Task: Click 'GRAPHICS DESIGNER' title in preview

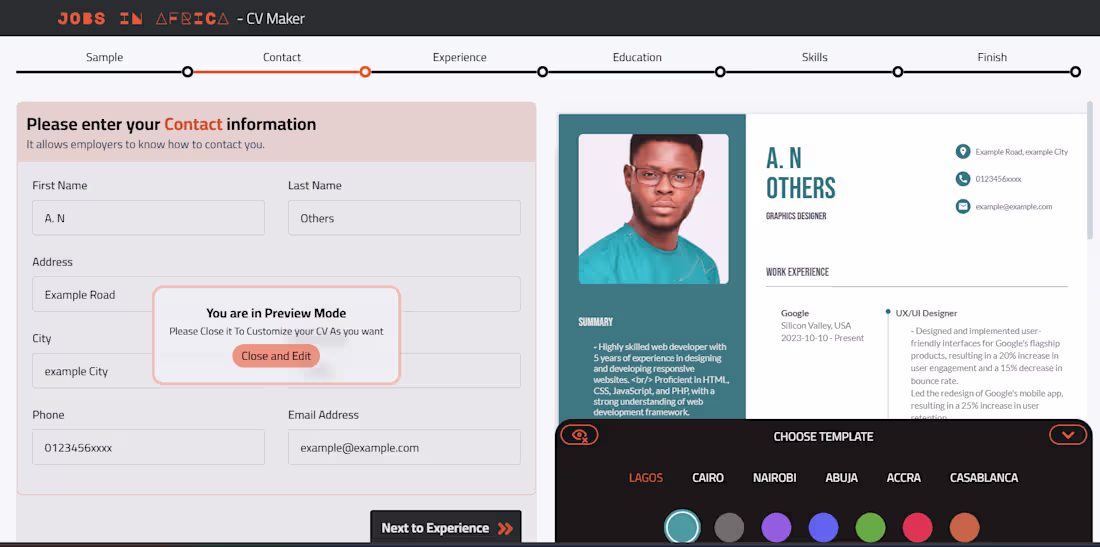Action: 796,216
